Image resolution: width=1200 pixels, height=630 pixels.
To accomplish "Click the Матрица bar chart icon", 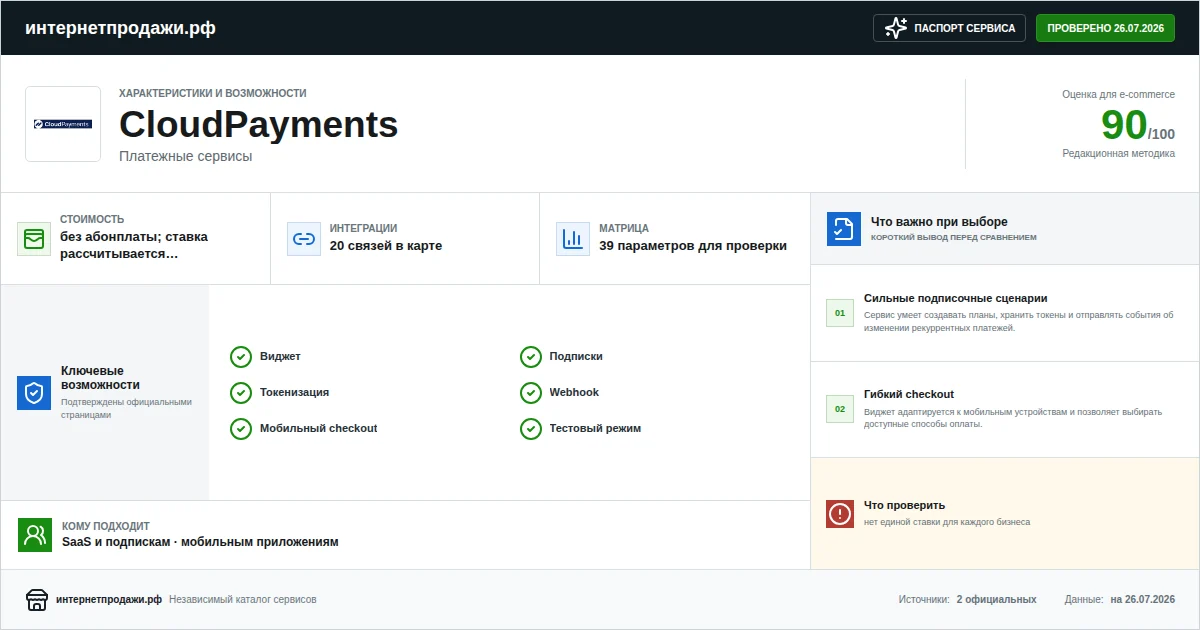I will pos(573,239).
